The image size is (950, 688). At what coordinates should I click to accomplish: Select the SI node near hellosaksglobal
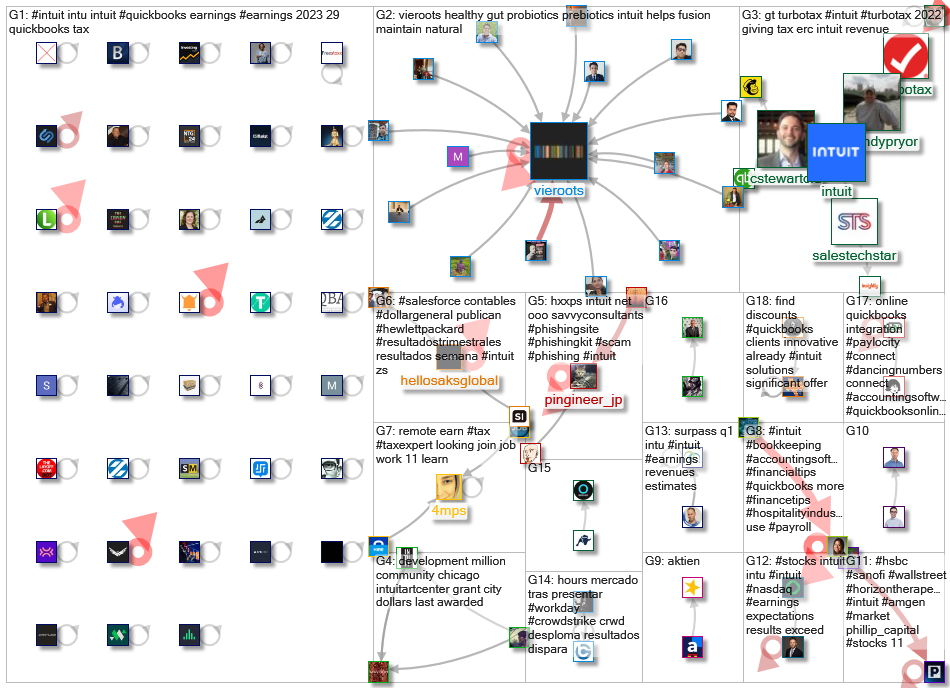pos(519,417)
